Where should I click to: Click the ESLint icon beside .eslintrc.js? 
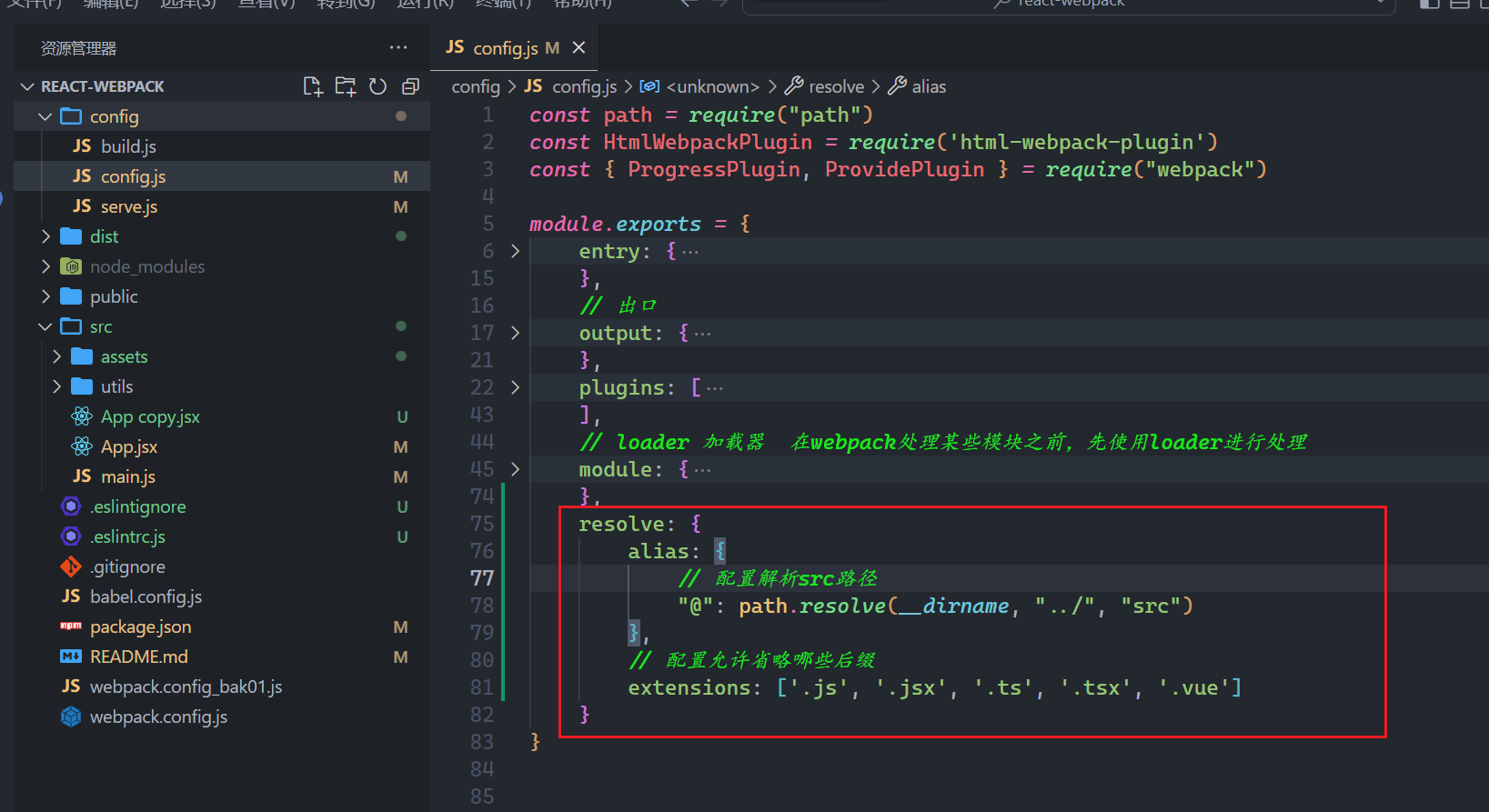tap(71, 536)
